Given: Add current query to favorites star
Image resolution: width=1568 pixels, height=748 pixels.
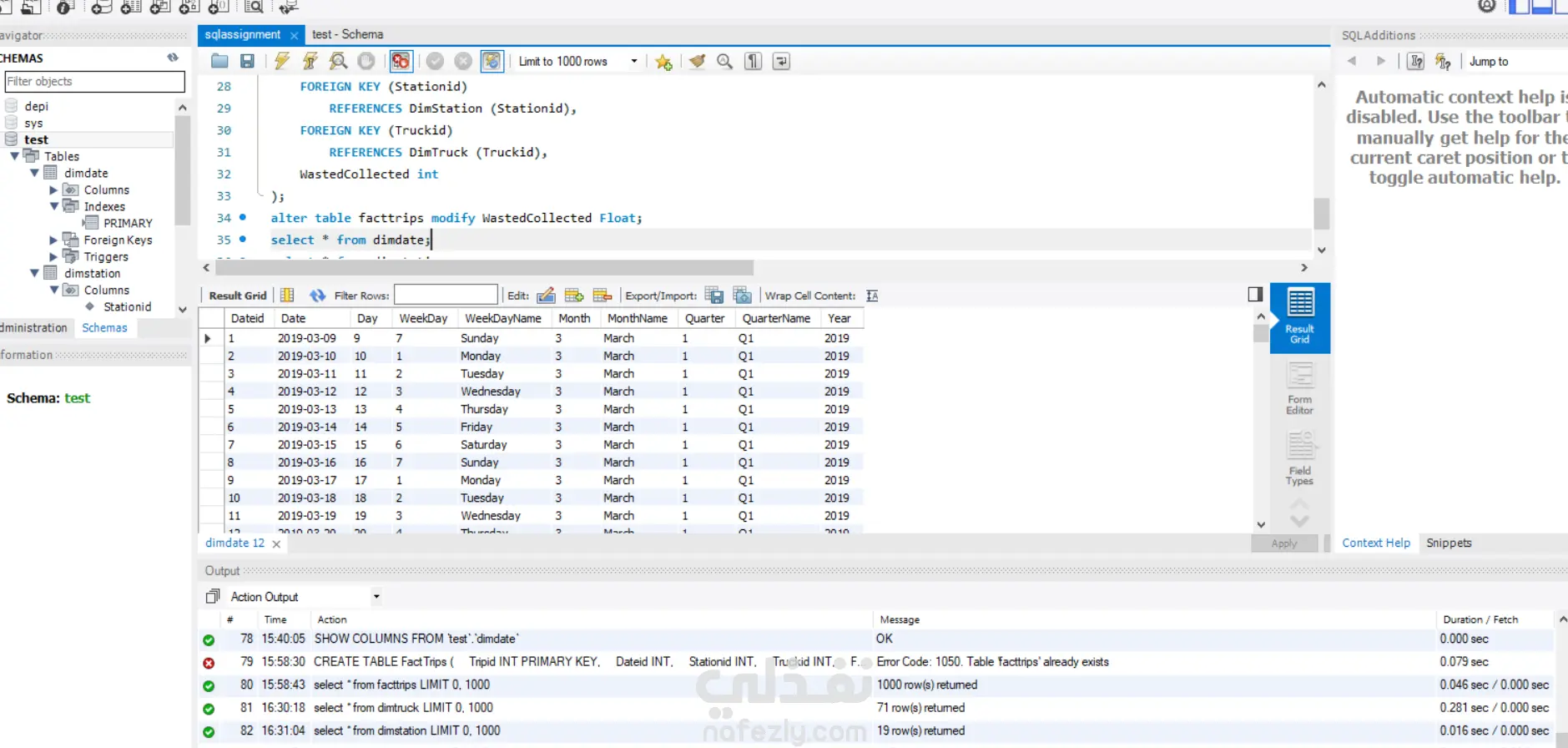Looking at the screenshot, I should point(663,62).
